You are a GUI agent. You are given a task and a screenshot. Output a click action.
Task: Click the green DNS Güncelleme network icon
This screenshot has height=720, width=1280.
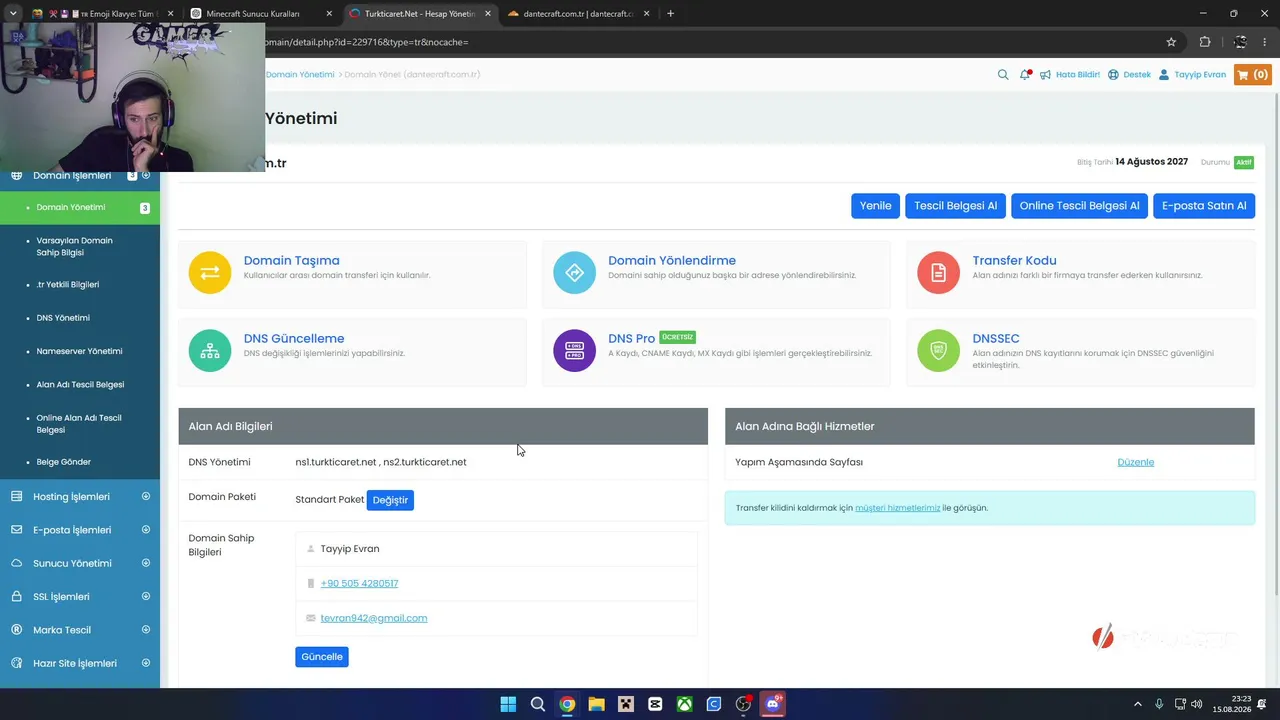(210, 351)
